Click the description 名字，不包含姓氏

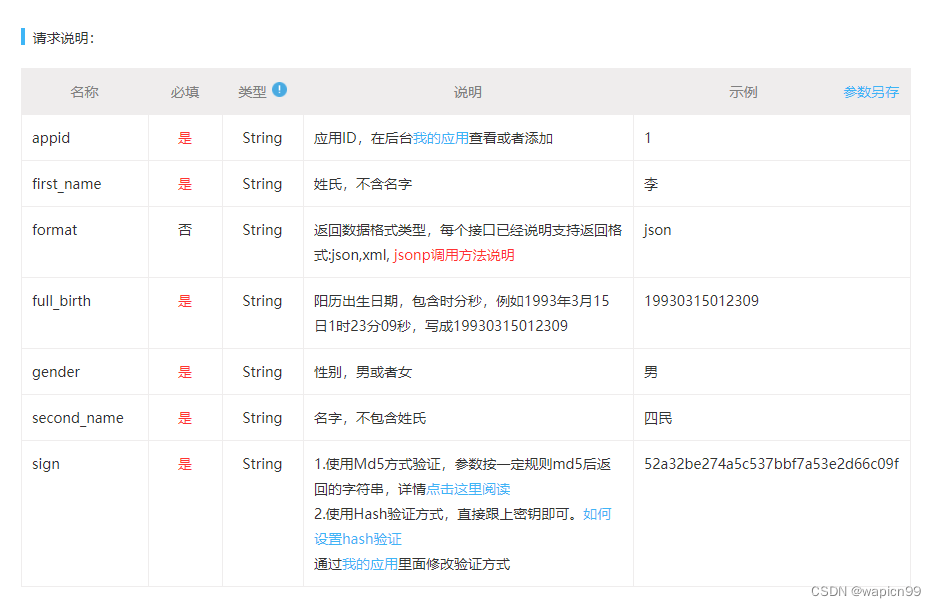coord(370,418)
